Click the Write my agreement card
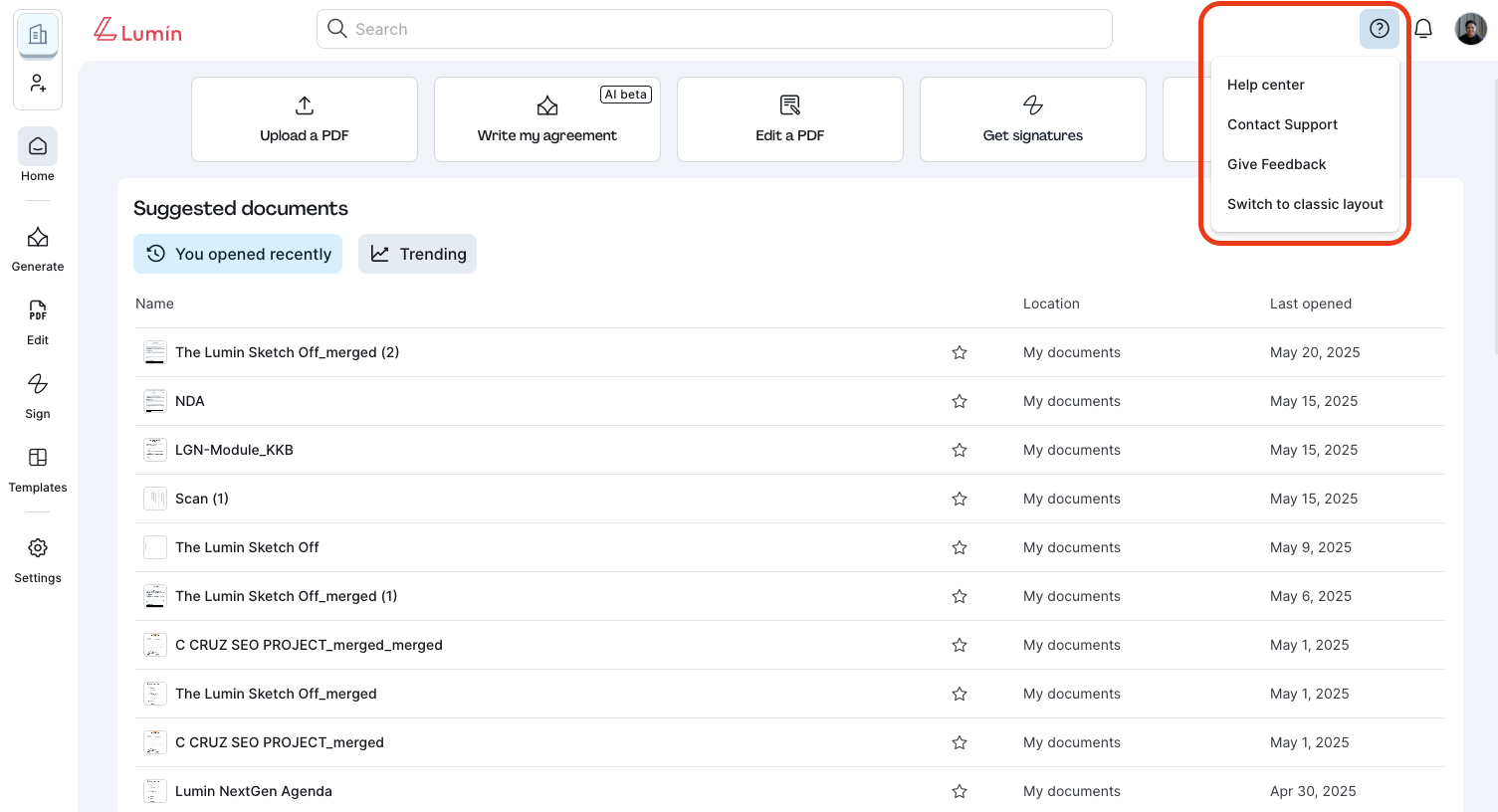The height and width of the screenshot is (812, 1498). point(547,119)
